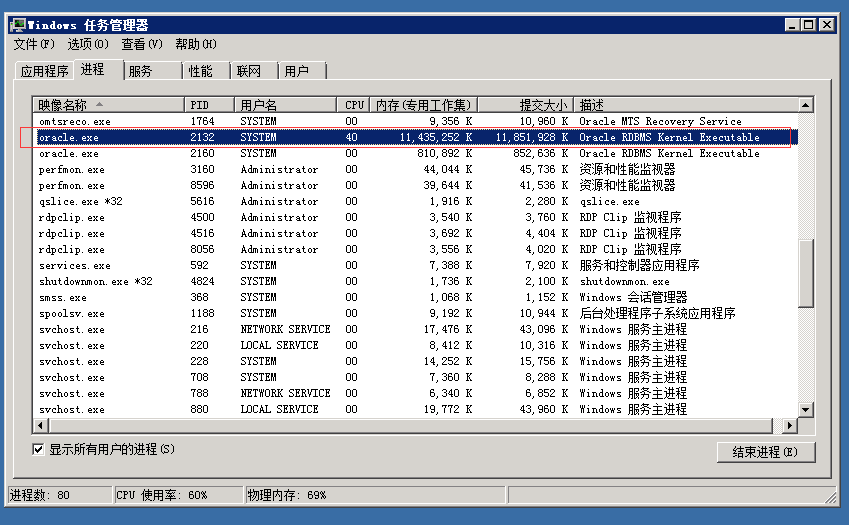Select svchost.exe with PID 880
The height and width of the screenshot is (525, 849).
tap(415, 409)
